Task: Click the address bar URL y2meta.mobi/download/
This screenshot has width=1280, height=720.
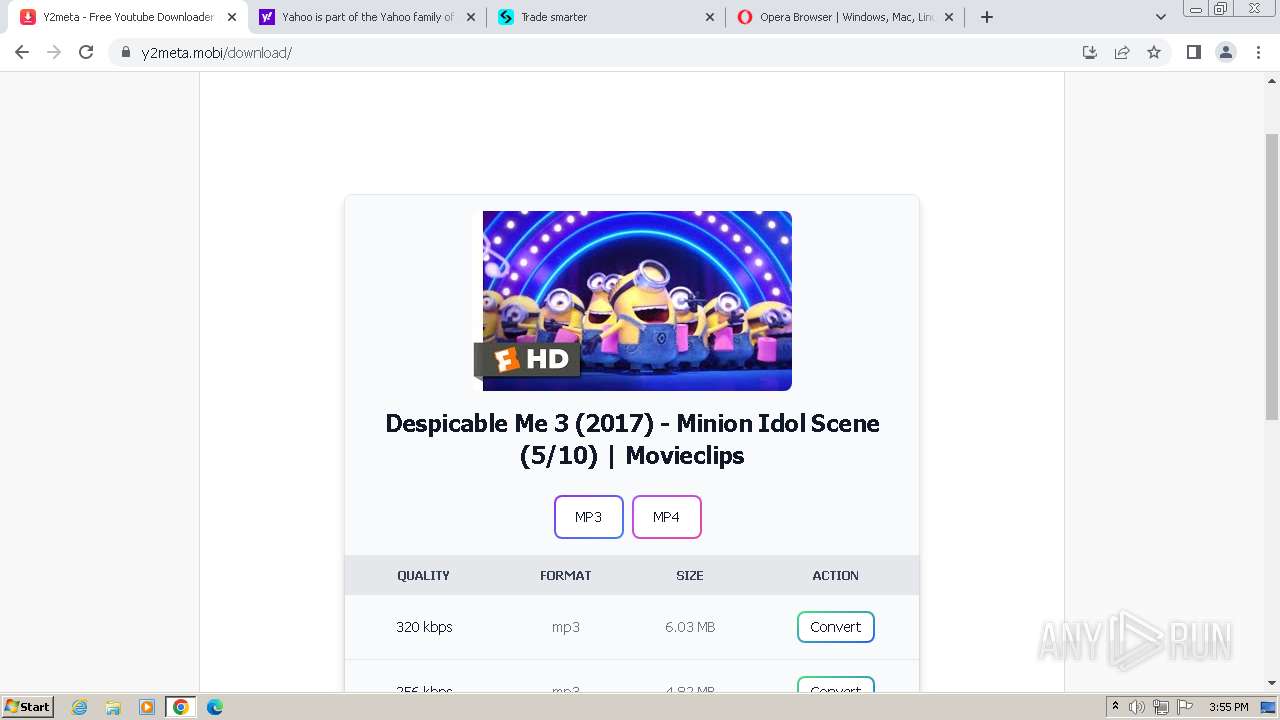Action: coord(217,53)
